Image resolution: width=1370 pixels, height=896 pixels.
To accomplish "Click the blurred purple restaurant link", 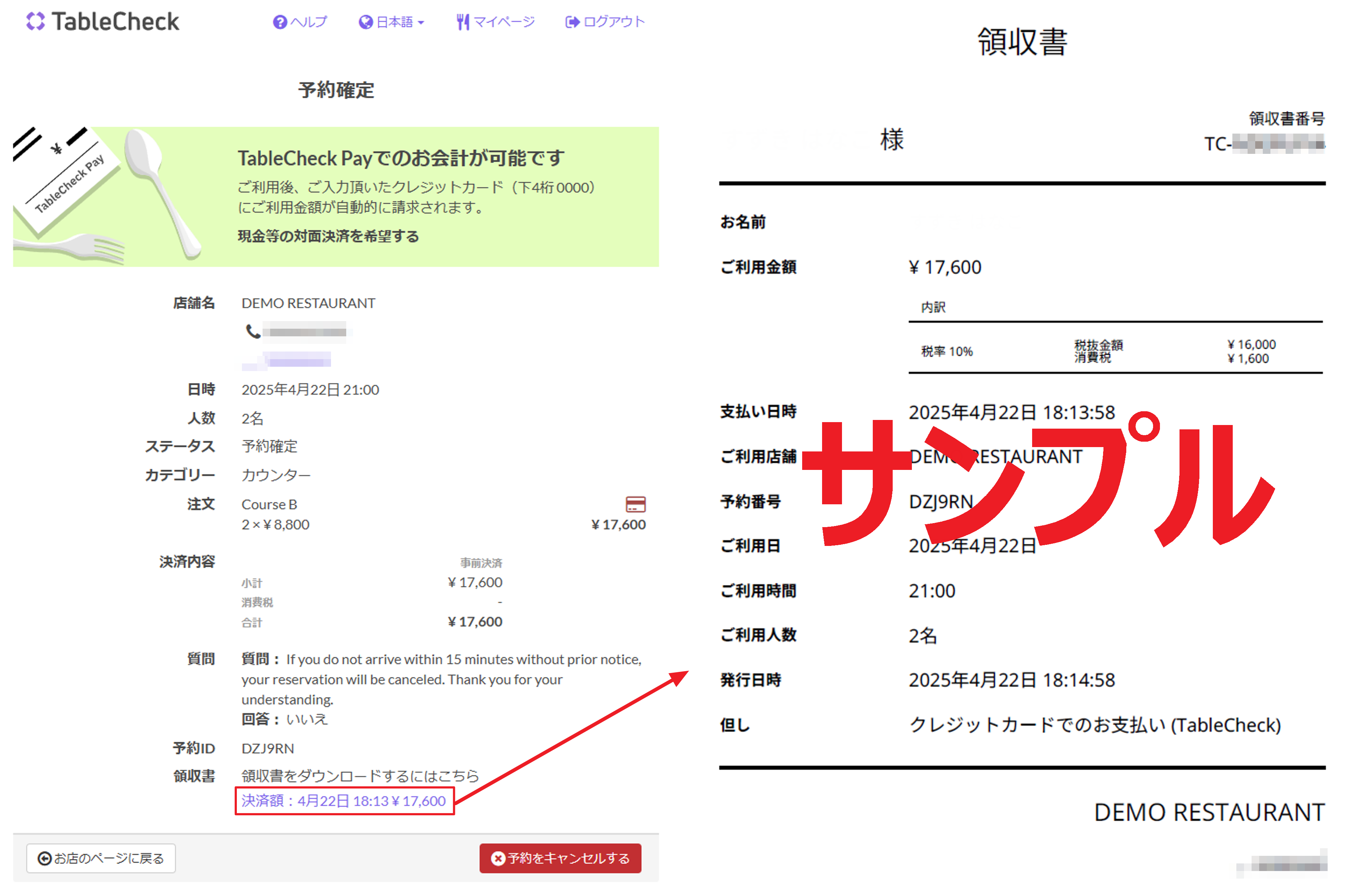I will [x=287, y=360].
